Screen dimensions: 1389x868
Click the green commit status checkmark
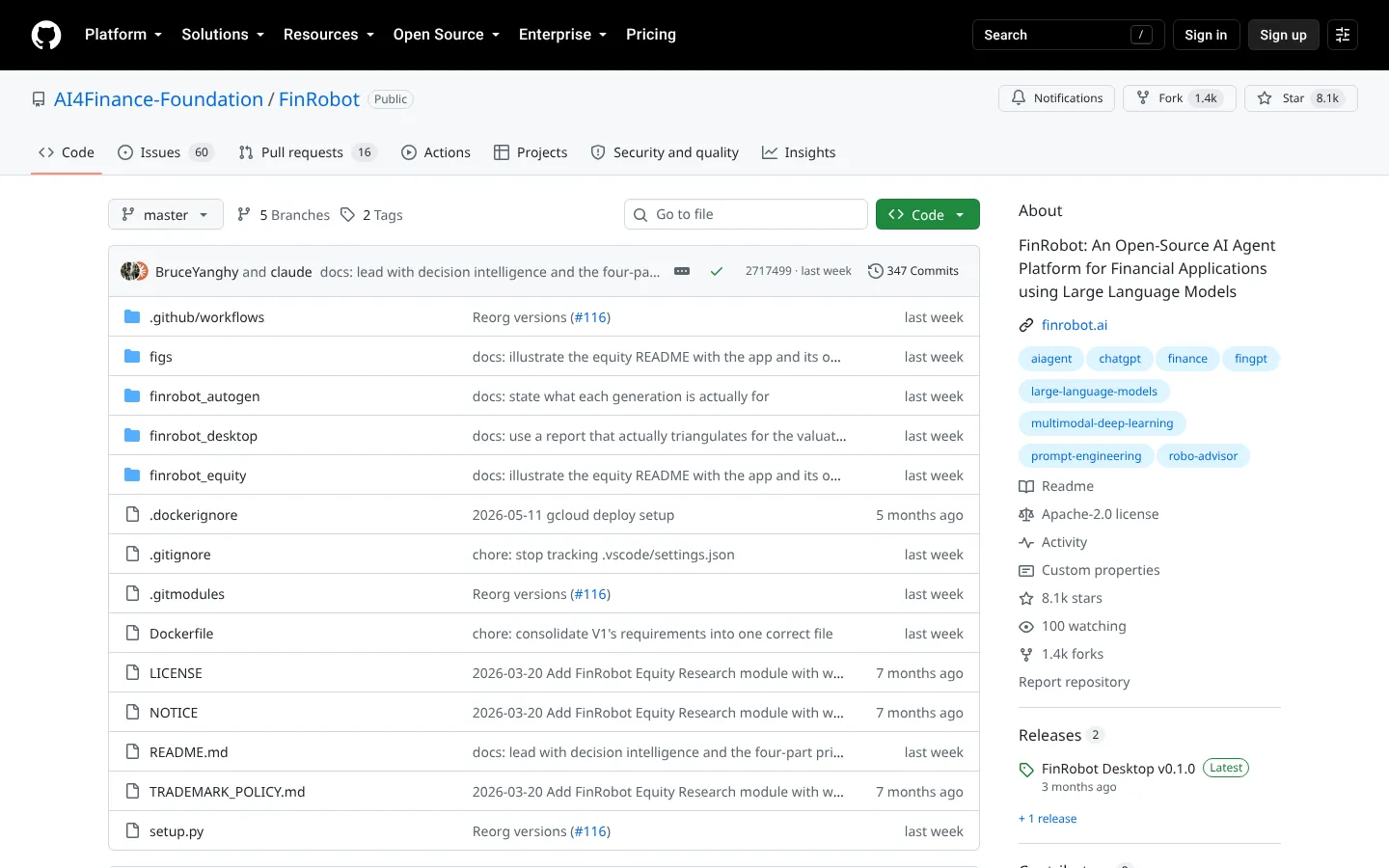(717, 271)
